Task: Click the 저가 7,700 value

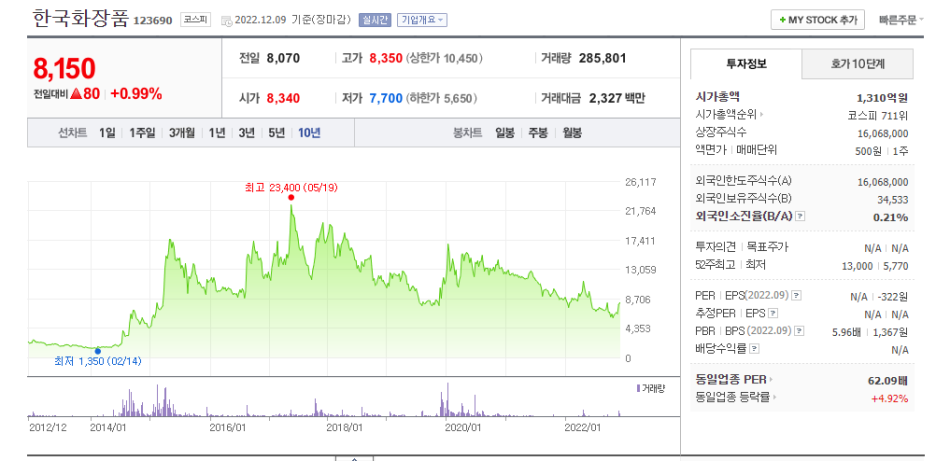Action: tap(386, 99)
